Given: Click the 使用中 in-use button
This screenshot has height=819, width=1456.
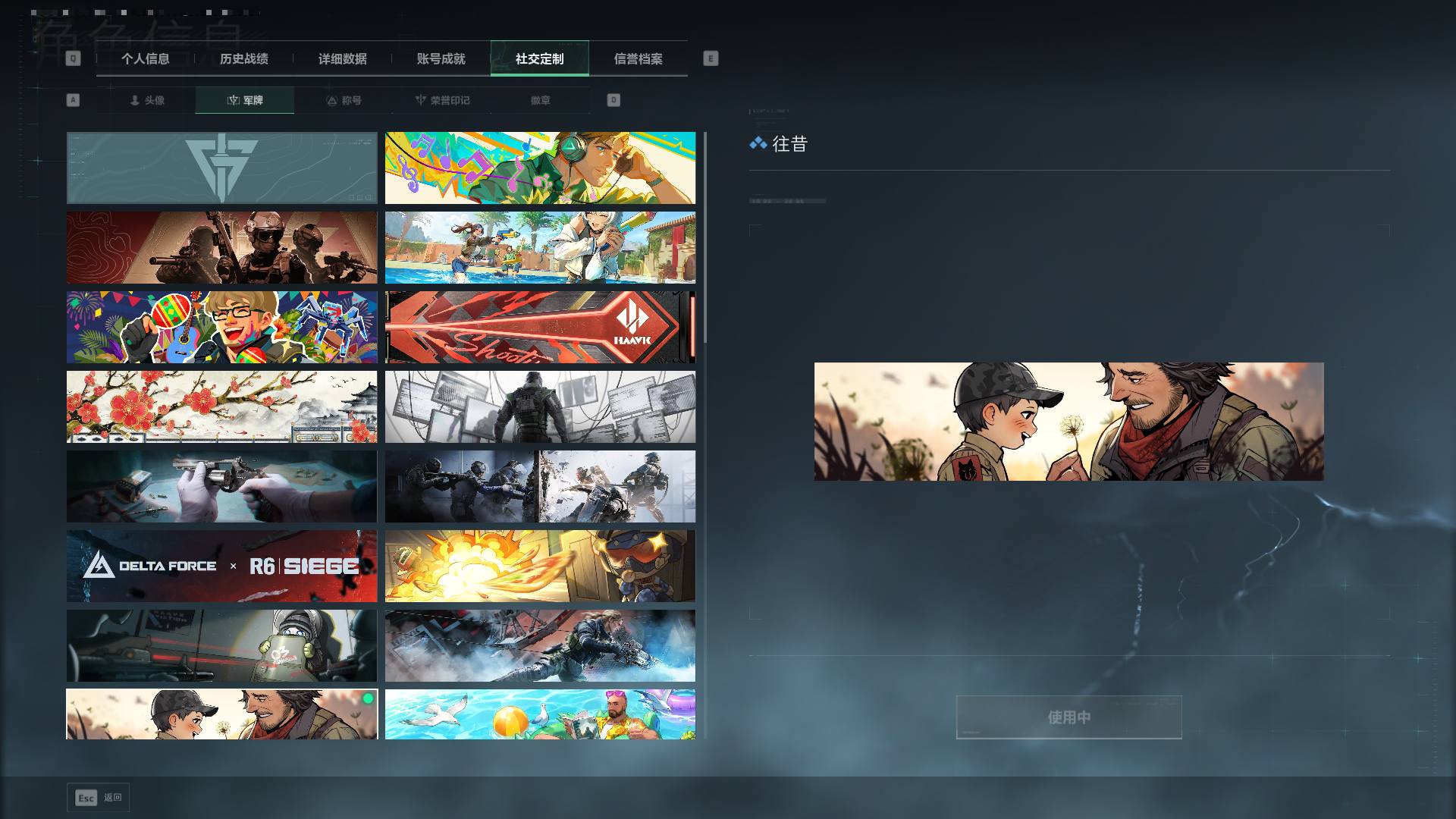Looking at the screenshot, I should pos(1068,717).
